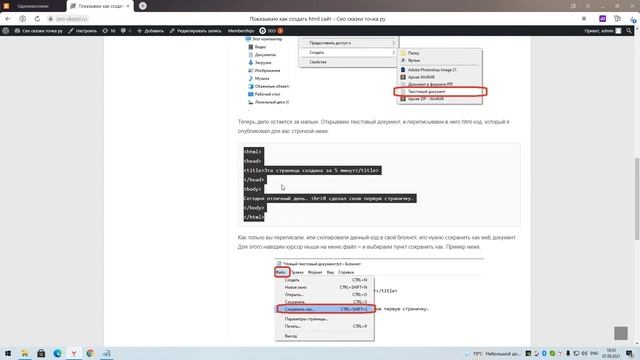640x360 pixels.
Task: Switch to the Одноклассники tab
Action: click(33, 6)
